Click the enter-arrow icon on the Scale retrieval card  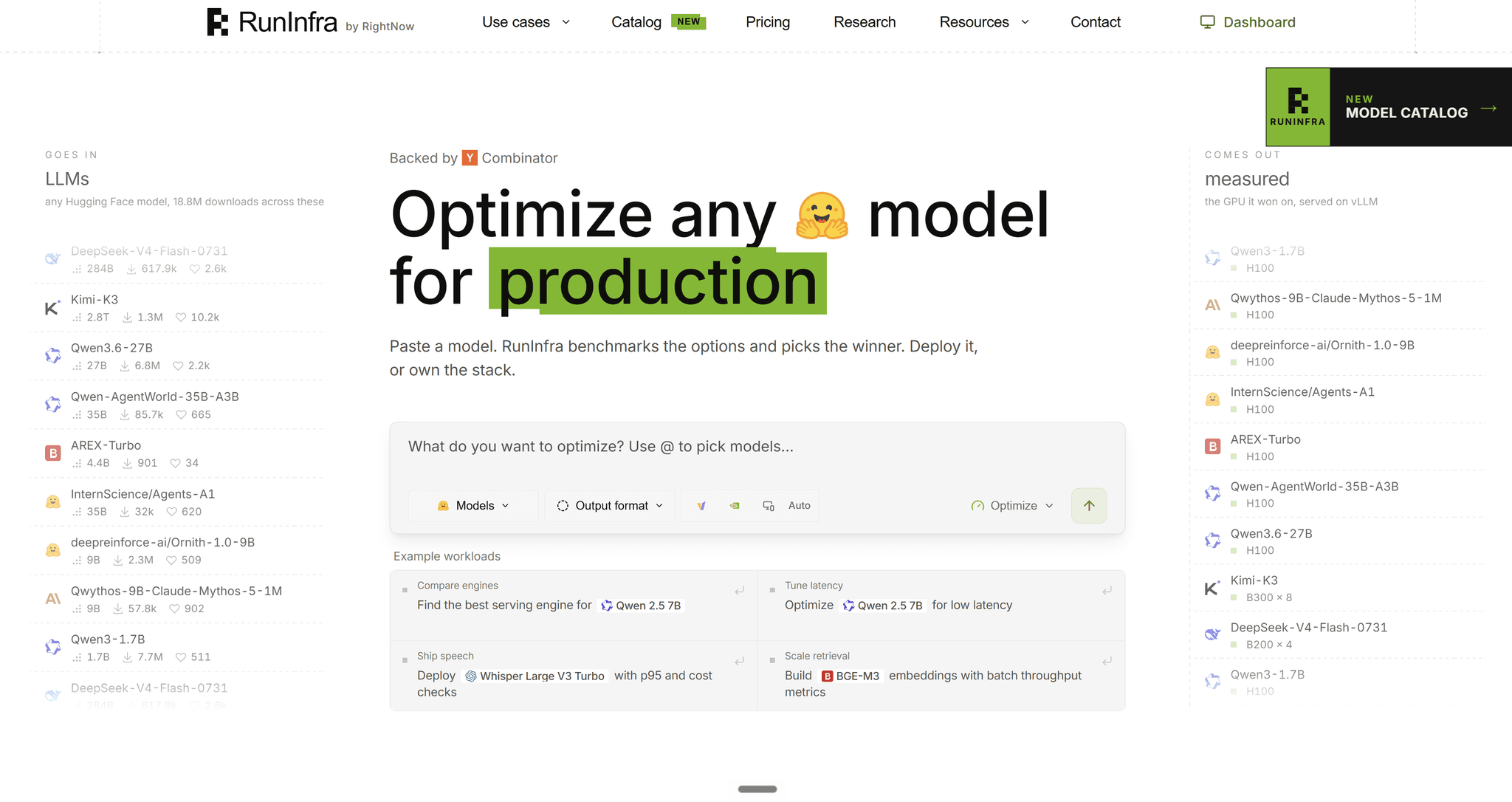click(x=1107, y=661)
